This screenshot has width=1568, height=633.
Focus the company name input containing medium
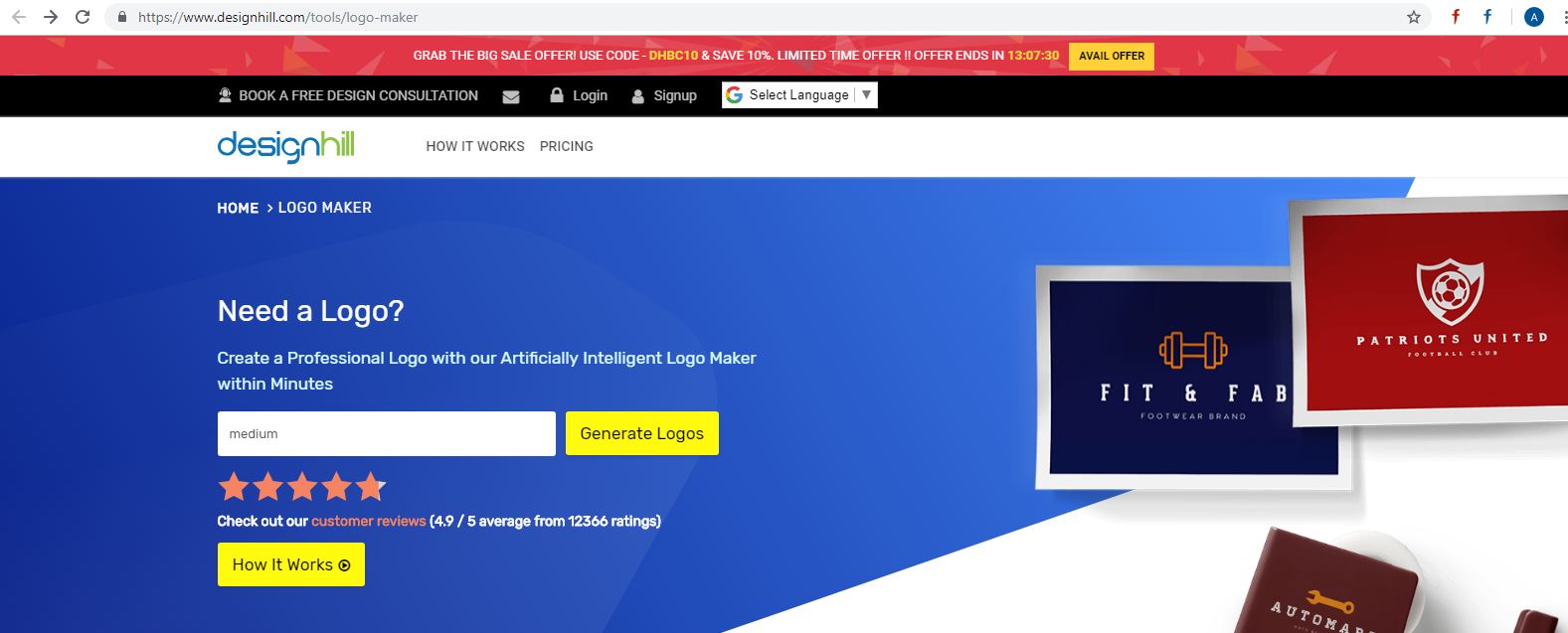[x=387, y=433]
